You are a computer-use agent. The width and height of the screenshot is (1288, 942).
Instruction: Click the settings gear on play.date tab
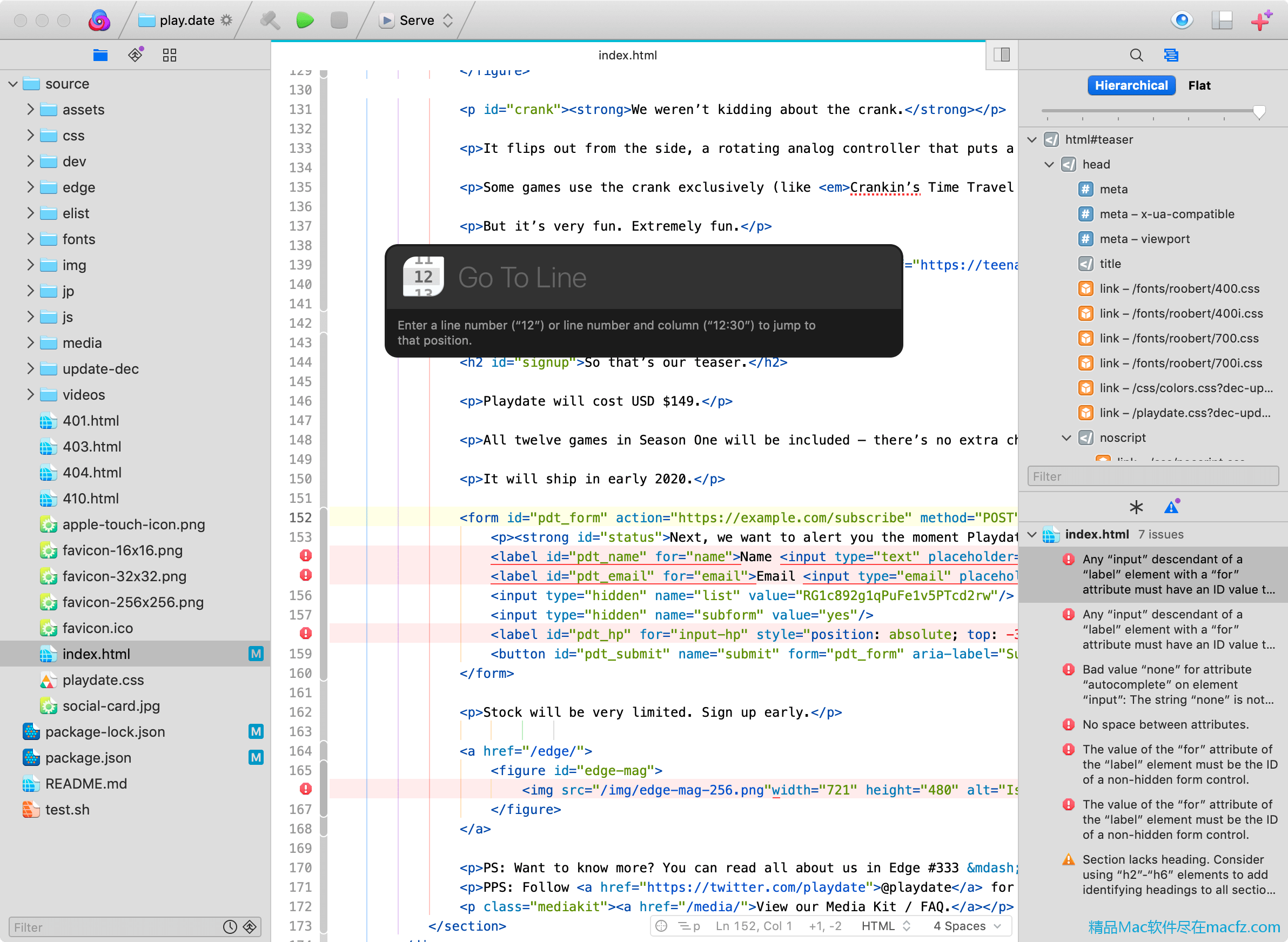(229, 19)
